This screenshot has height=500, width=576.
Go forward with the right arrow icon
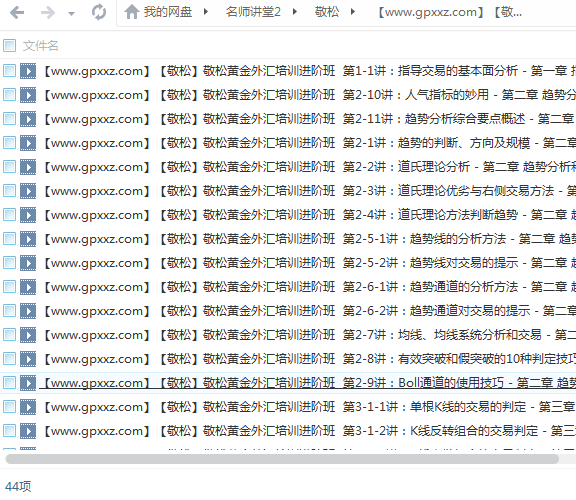[x=48, y=13]
